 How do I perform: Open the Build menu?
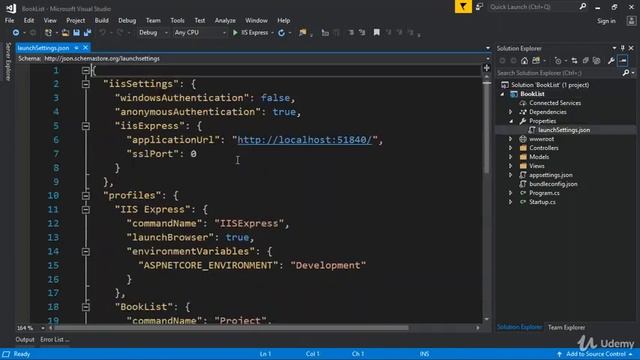click(102, 20)
